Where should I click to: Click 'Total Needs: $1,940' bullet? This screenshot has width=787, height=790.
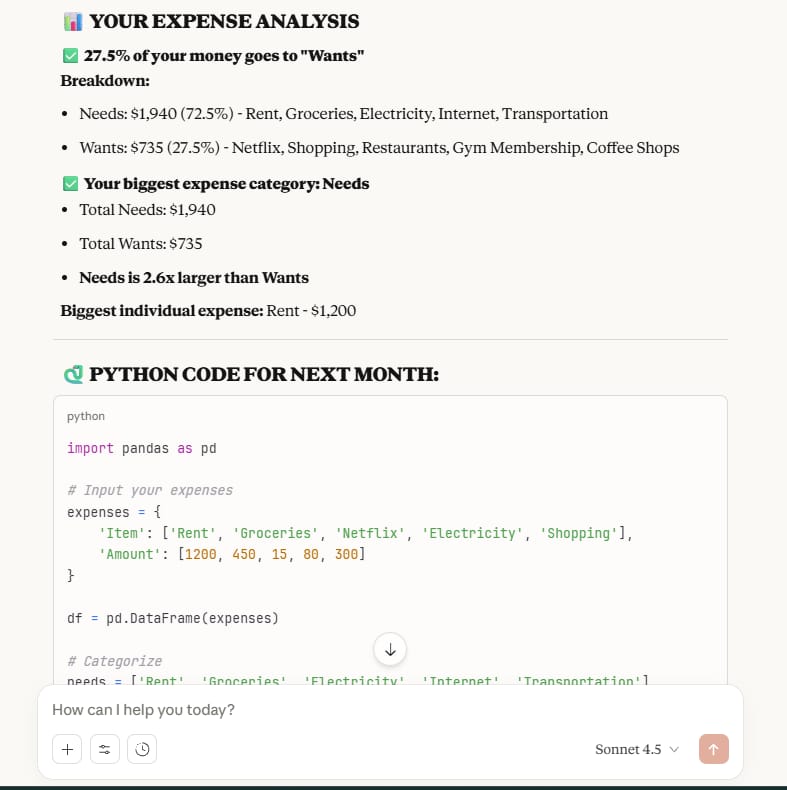click(x=147, y=210)
